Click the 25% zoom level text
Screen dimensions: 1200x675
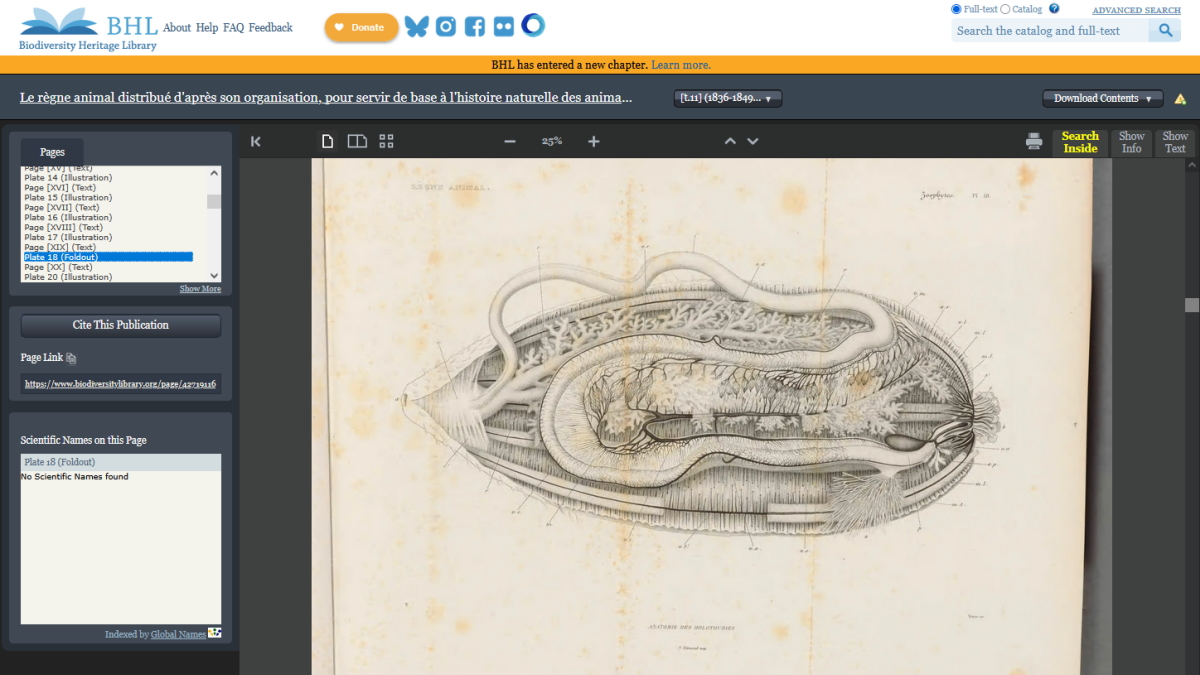(x=552, y=142)
